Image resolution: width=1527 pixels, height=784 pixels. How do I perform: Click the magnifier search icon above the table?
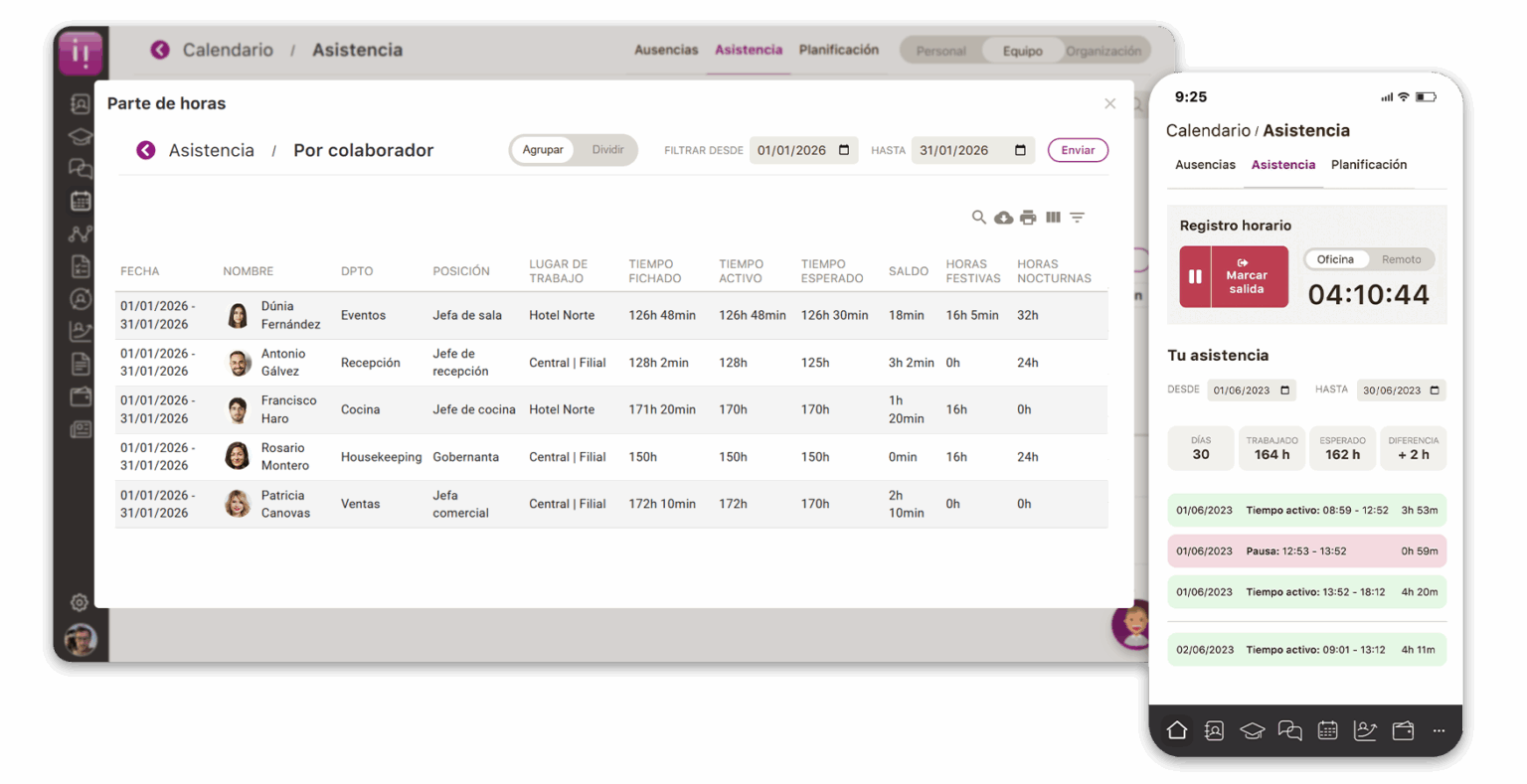coord(979,217)
